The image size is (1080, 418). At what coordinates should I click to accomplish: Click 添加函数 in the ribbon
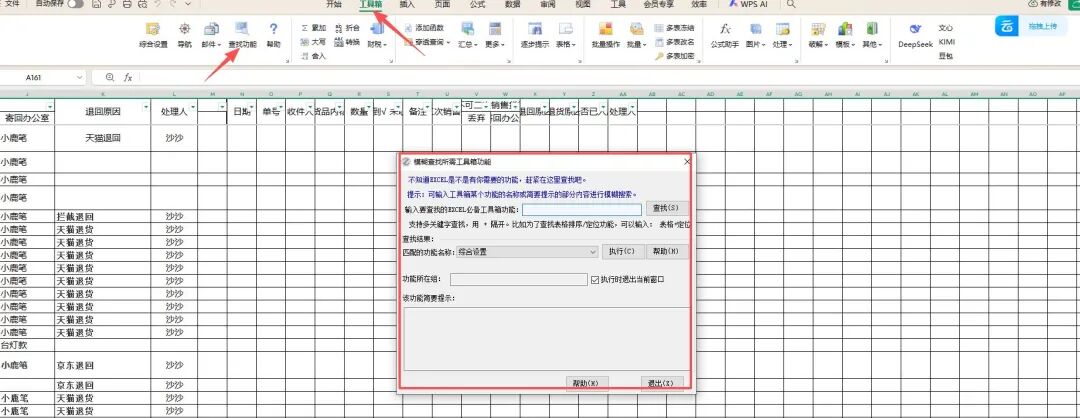pyautogui.click(x=424, y=28)
